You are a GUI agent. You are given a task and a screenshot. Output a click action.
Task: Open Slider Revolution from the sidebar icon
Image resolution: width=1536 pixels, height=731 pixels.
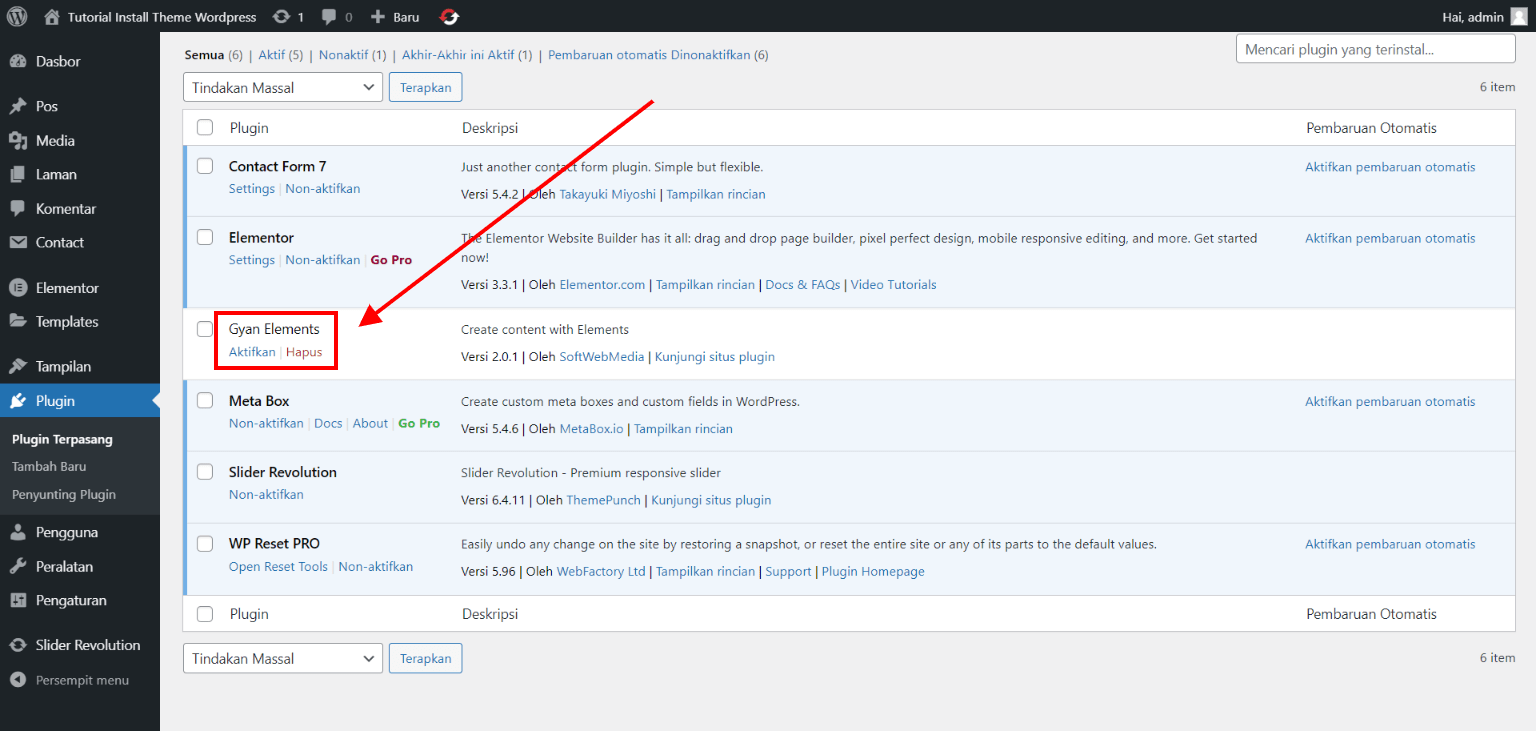pyautogui.click(x=20, y=645)
